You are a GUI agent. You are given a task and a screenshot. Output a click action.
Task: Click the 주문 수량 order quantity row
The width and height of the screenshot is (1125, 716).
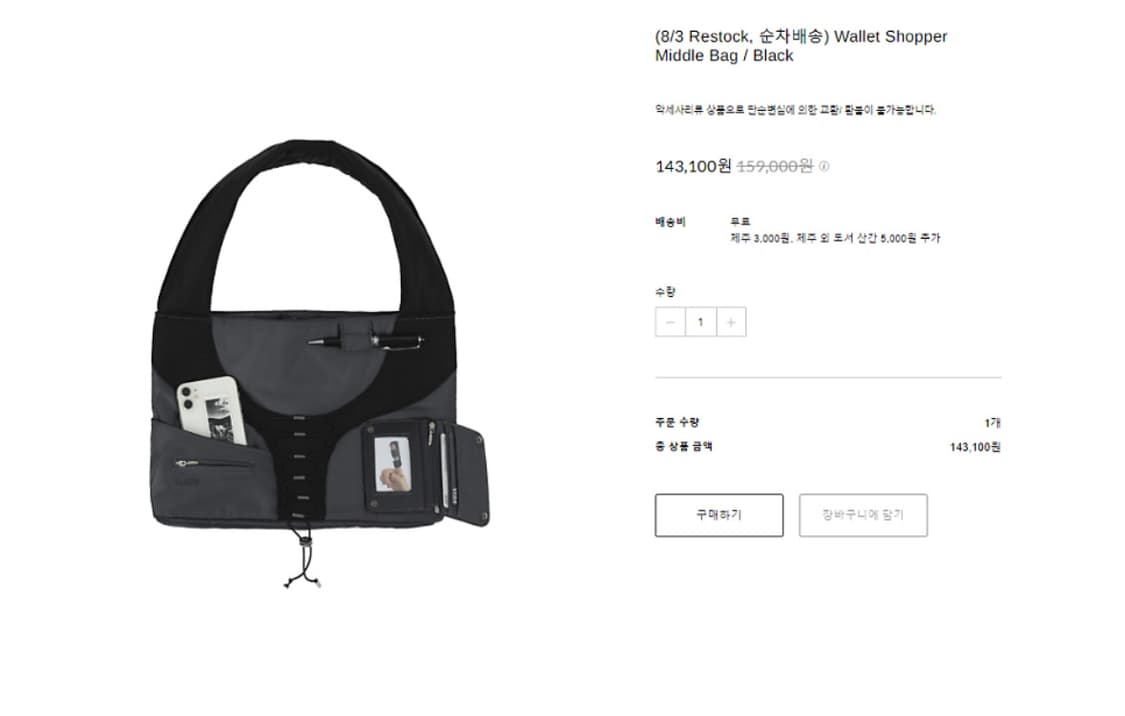click(x=828, y=423)
